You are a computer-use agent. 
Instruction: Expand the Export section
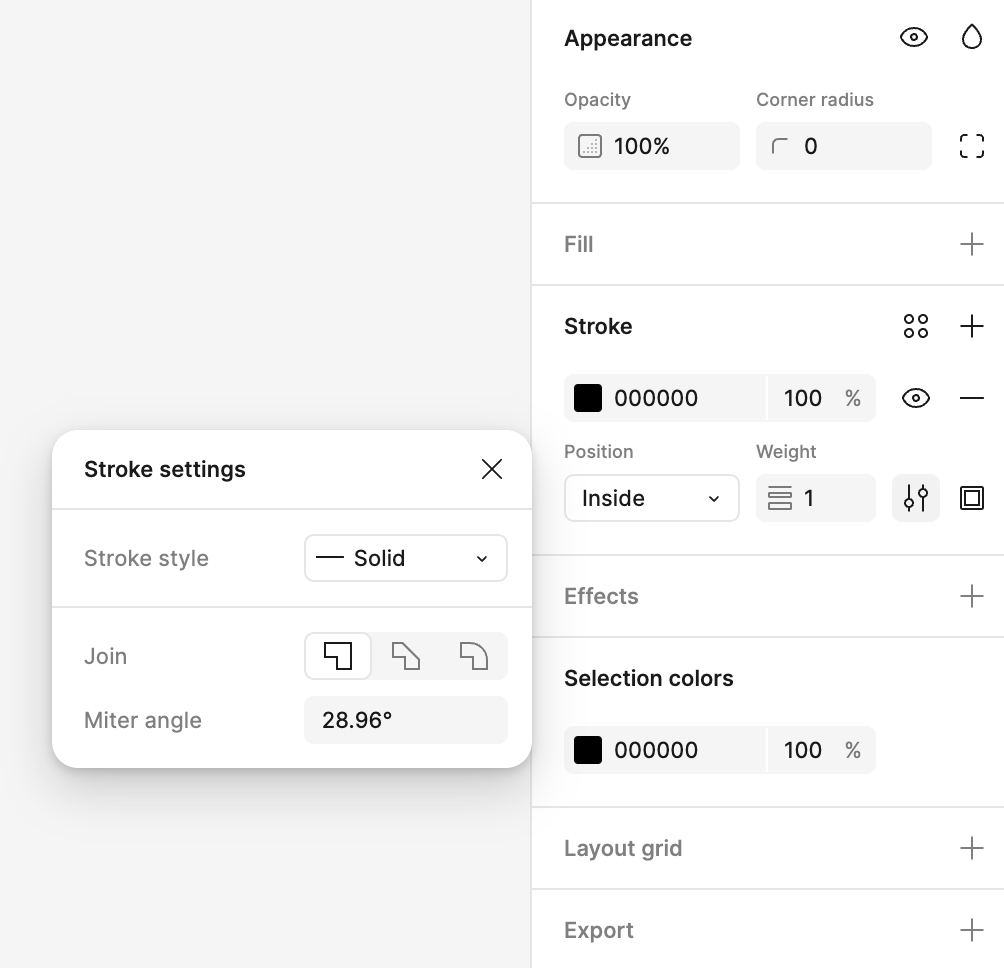pyautogui.click(x=971, y=930)
